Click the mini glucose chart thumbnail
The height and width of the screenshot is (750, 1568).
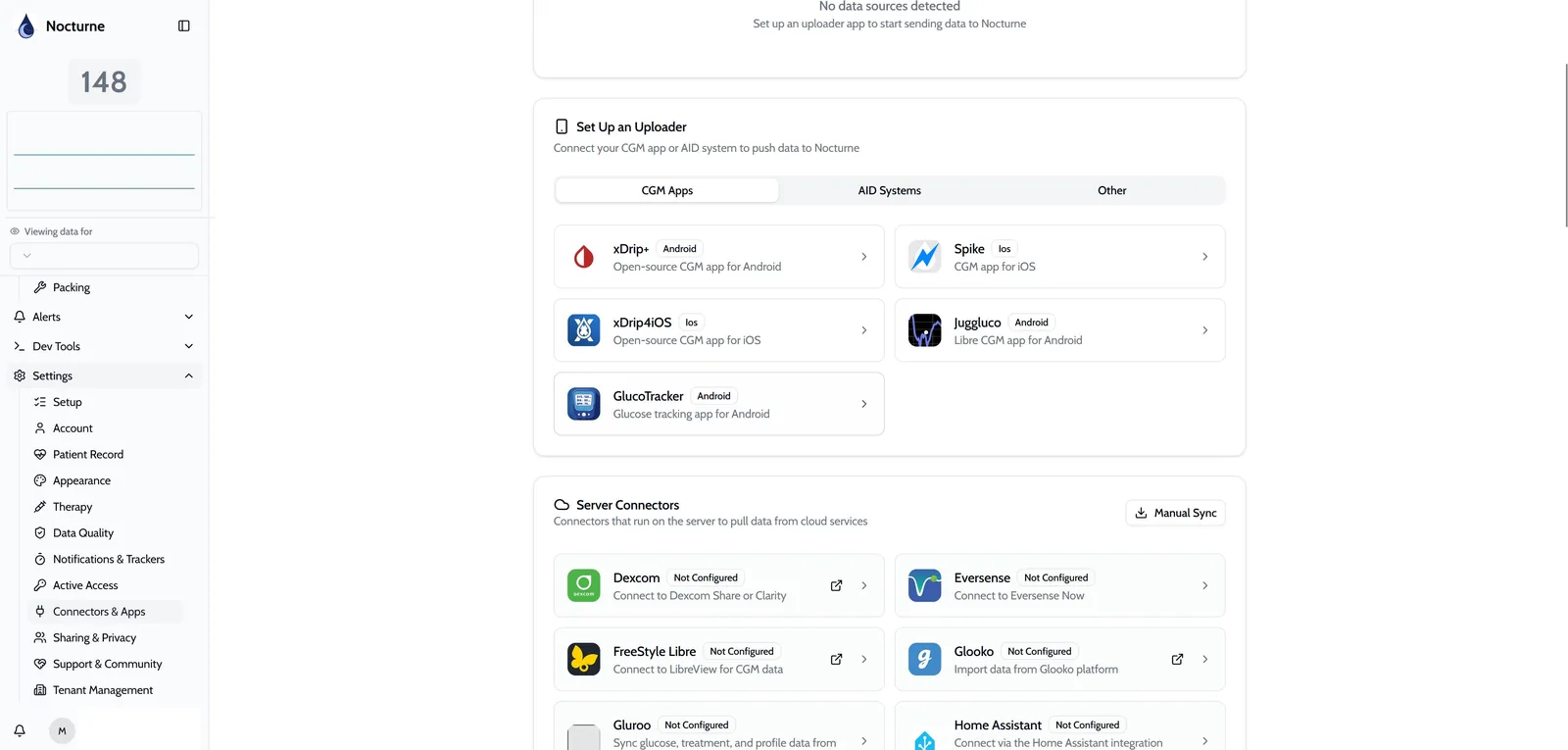104,161
